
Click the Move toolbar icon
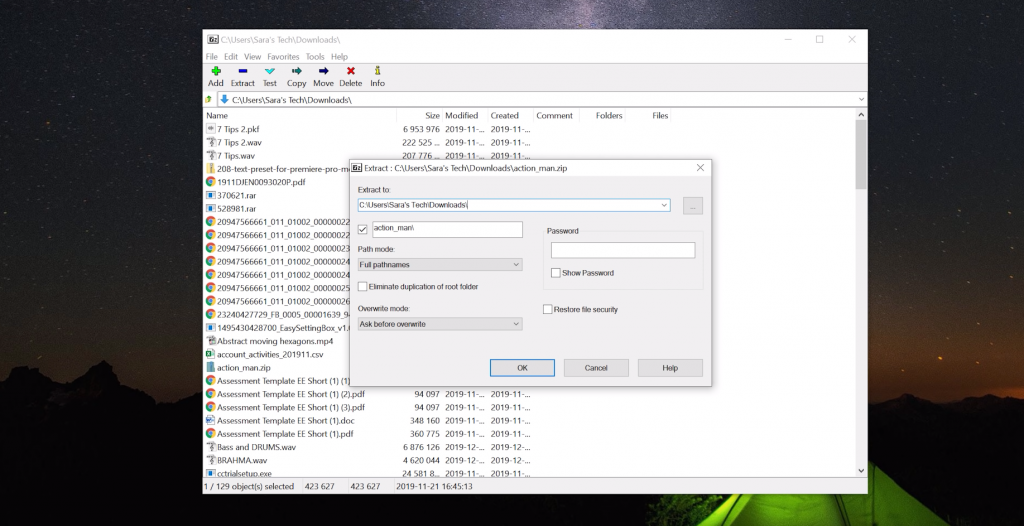[323, 72]
